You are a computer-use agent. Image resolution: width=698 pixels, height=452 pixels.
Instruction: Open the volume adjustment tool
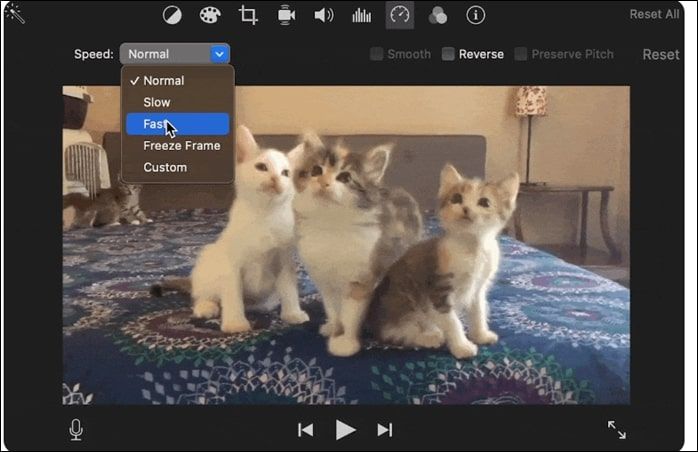coord(323,15)
